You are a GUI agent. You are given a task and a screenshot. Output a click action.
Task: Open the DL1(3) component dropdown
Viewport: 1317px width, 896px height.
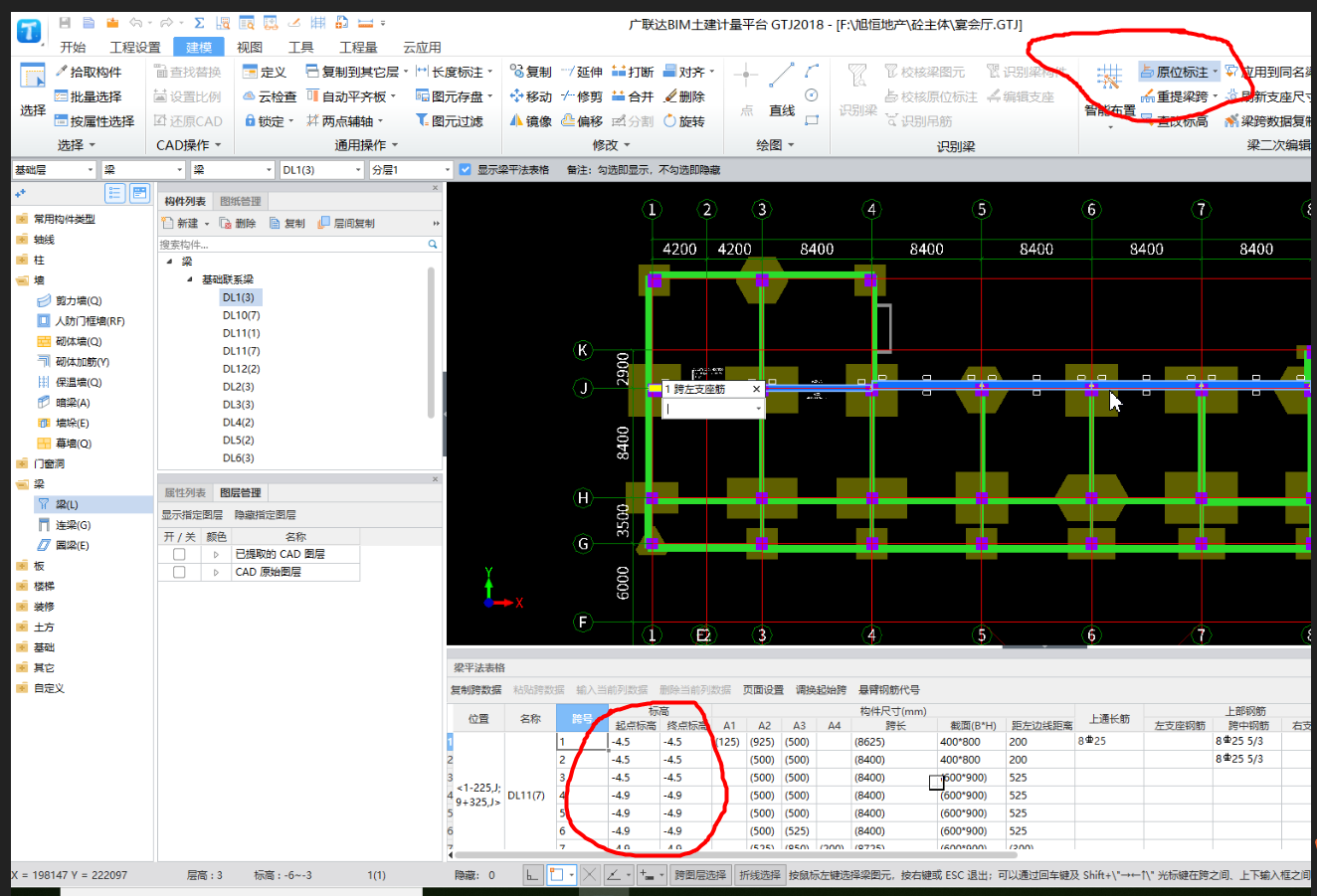(322, 170)
